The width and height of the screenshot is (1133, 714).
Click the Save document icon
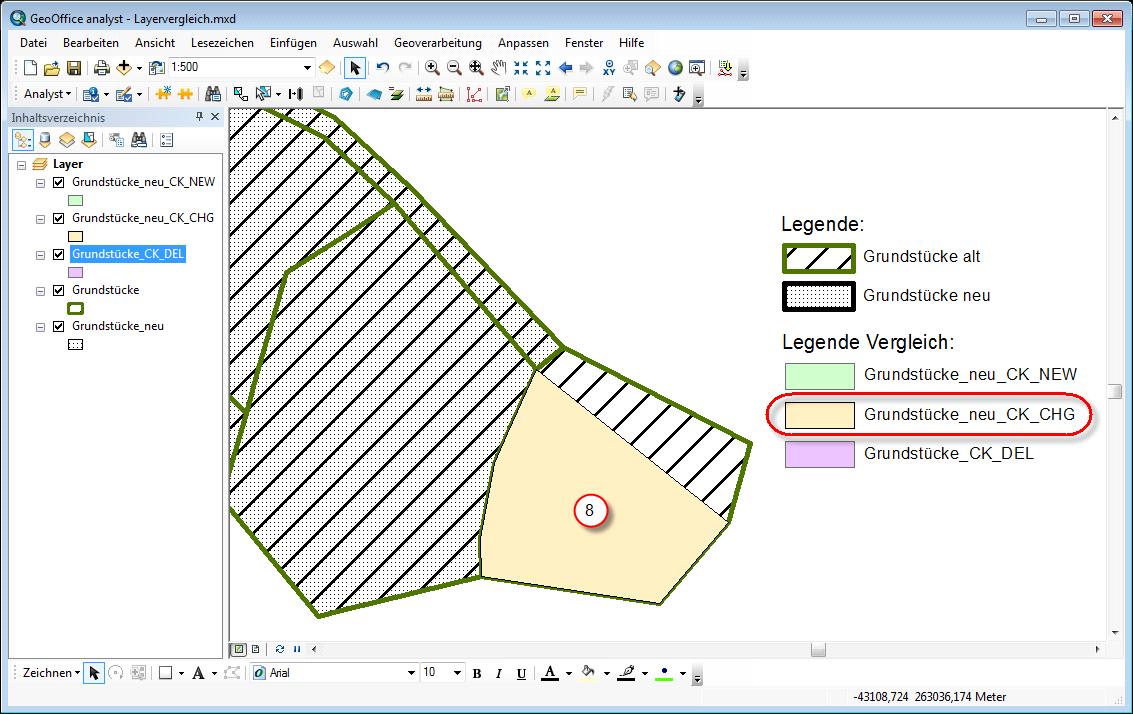[74, 68]
